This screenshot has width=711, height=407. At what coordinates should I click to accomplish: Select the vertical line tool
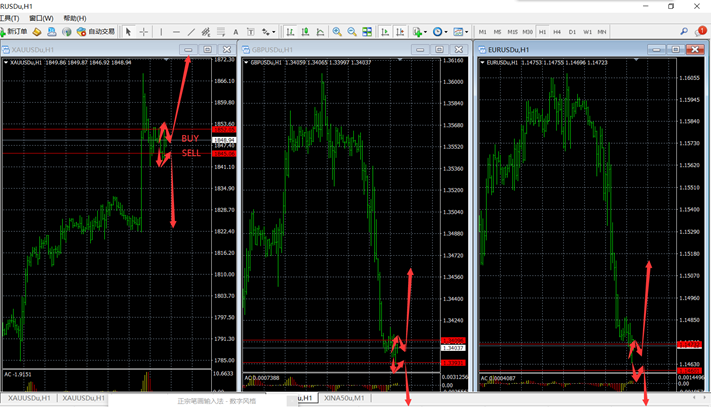[x=162, y=32]
